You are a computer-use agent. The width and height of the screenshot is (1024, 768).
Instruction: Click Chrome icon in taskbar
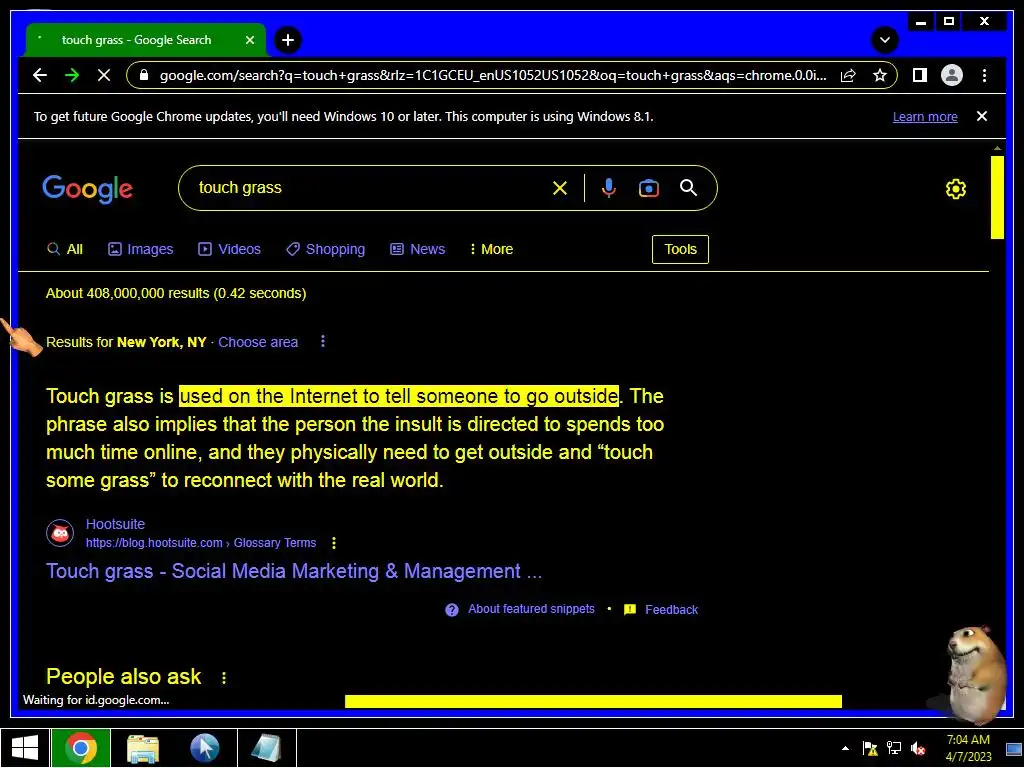click(x=81, y=748)
